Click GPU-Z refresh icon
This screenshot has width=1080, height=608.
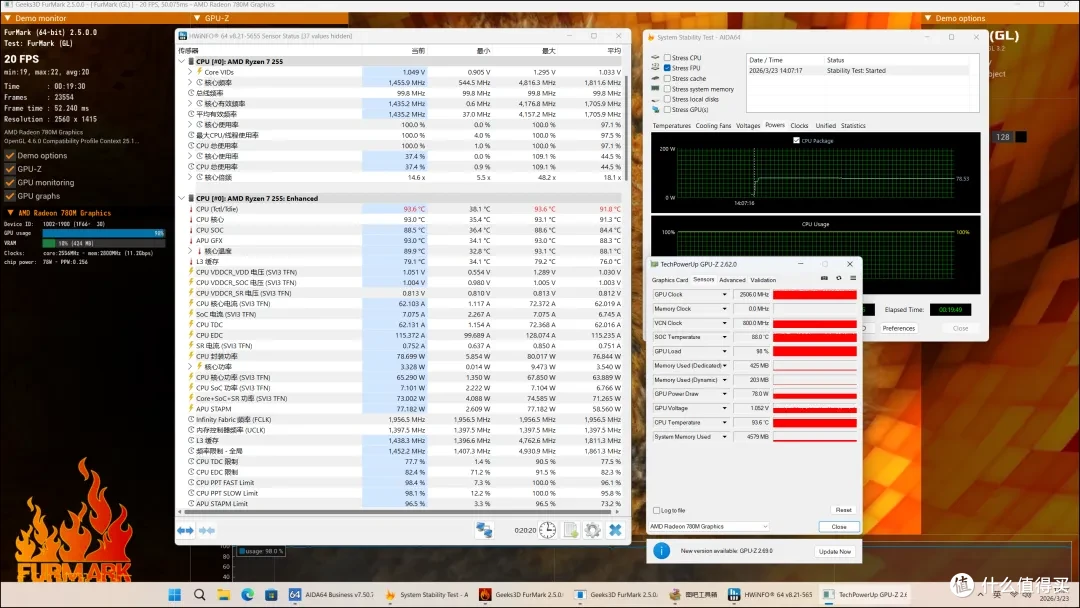point(838,278)
